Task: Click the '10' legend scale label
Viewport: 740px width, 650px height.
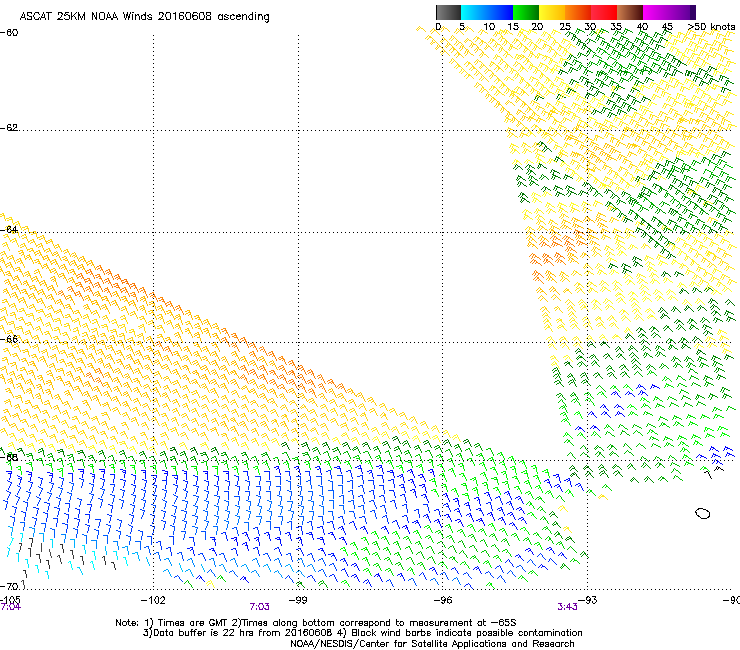Action: 489,27
